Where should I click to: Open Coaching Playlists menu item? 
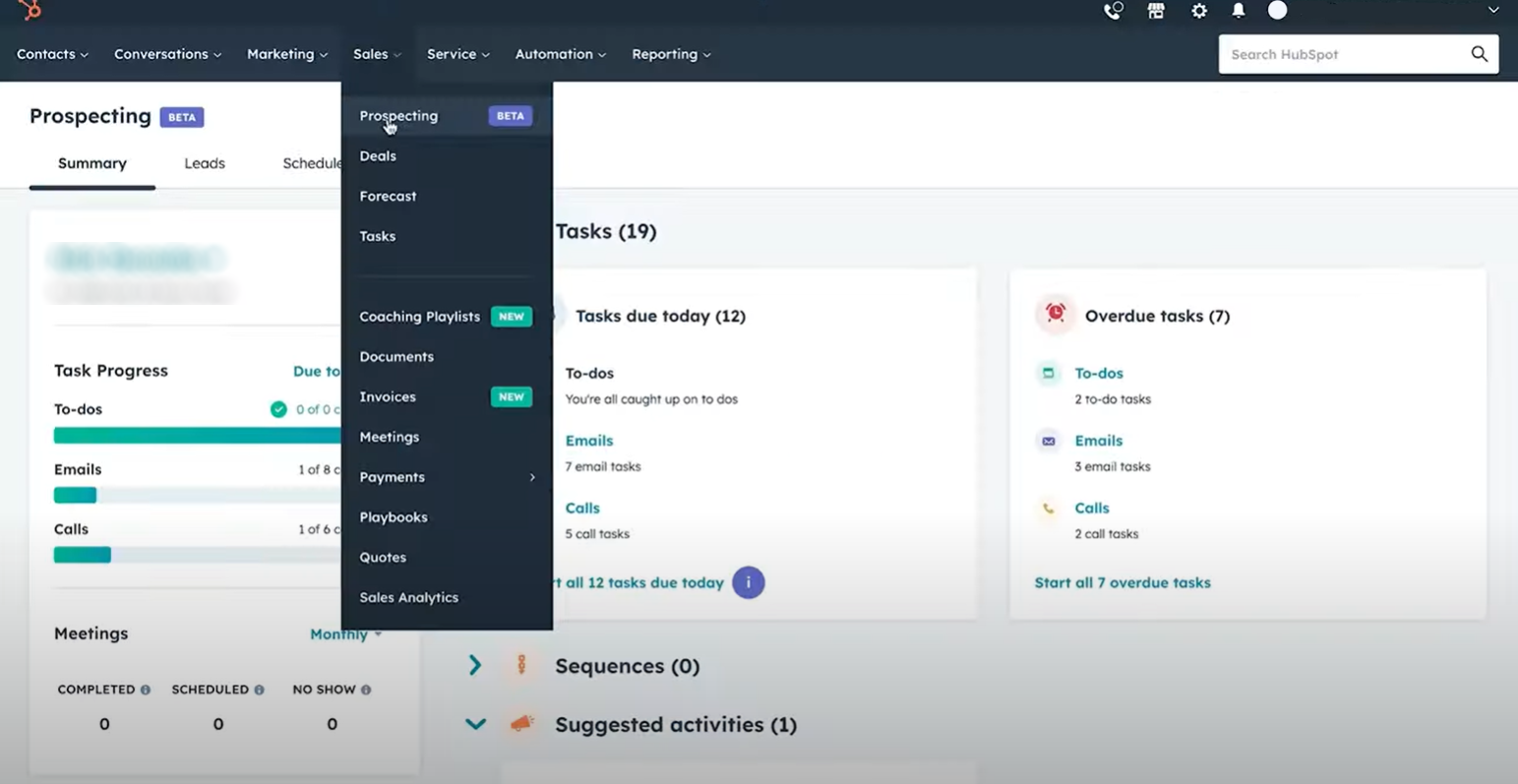[x=447, y=316]
